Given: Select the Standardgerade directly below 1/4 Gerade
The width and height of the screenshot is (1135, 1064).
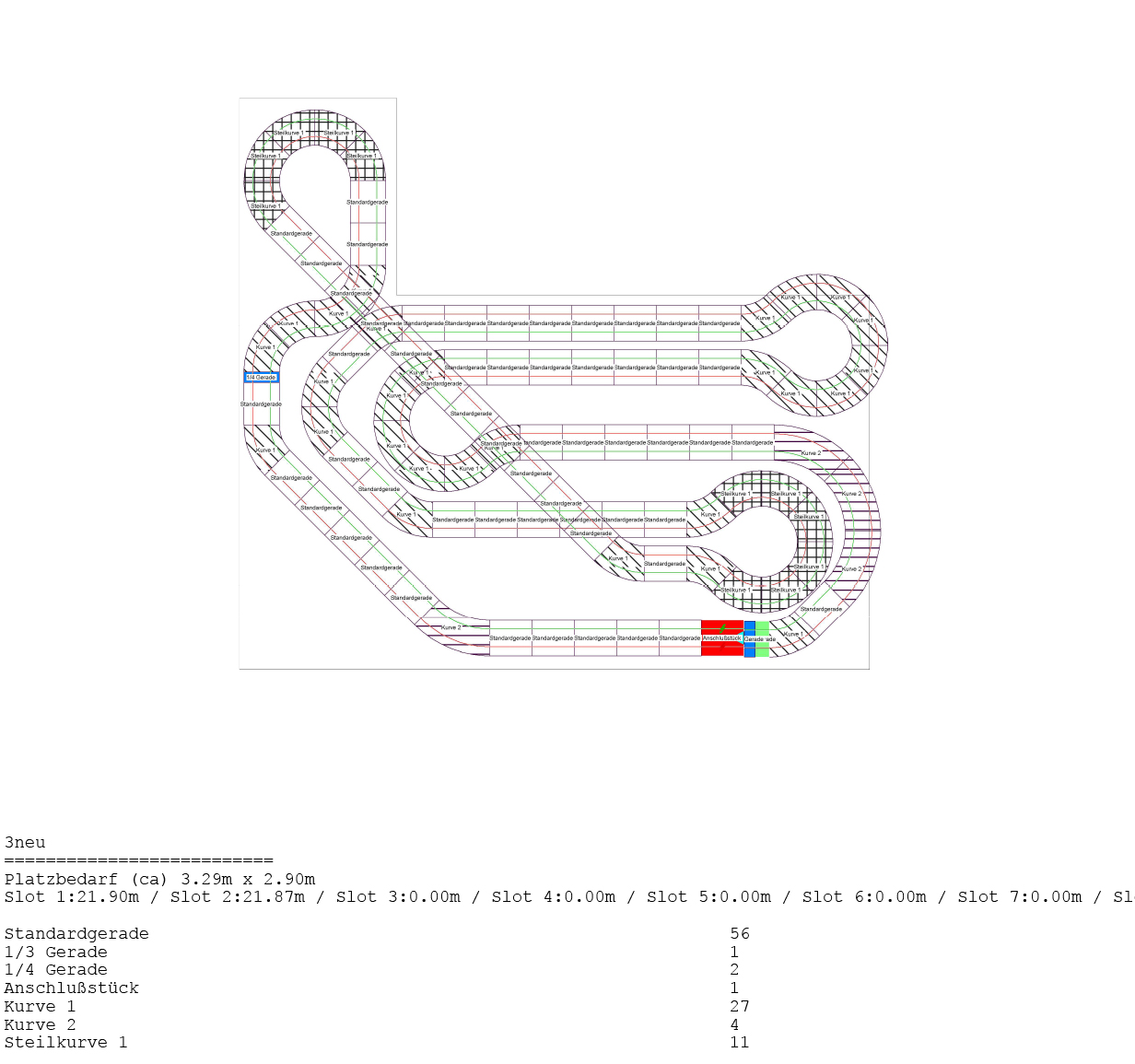Looking at the screenshot, I should (261, 404).
